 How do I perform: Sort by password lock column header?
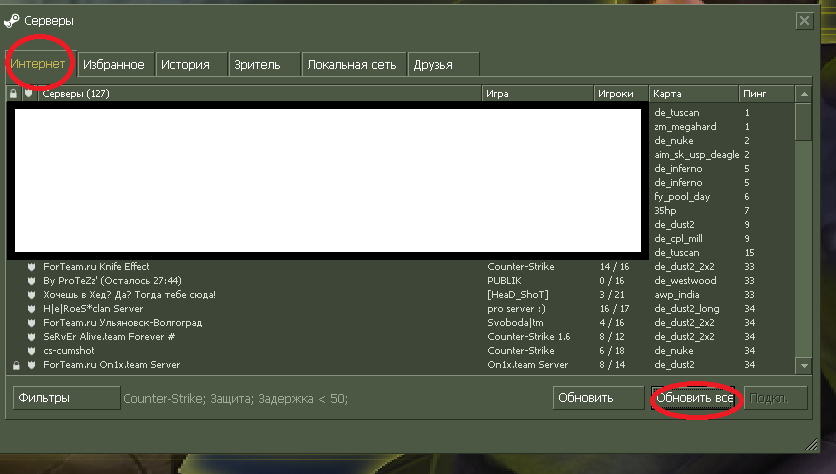[x=13, y=93]
